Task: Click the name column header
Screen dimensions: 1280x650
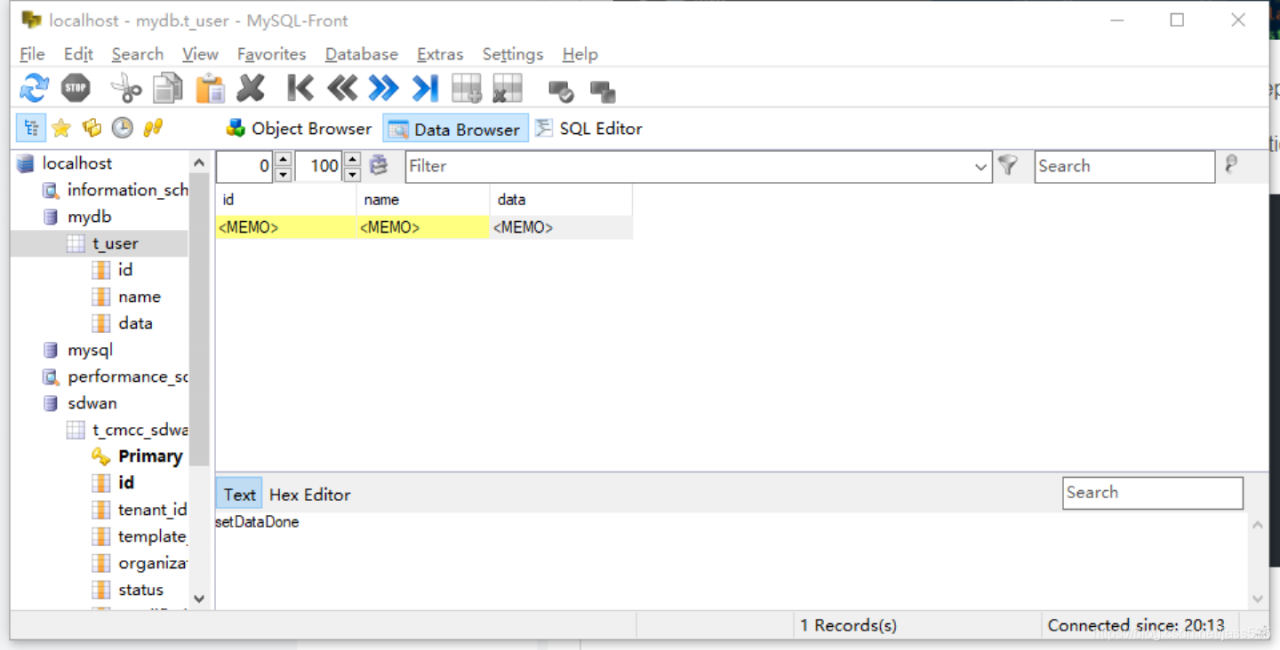Action: pyautogui.click(x=423, y=200)
